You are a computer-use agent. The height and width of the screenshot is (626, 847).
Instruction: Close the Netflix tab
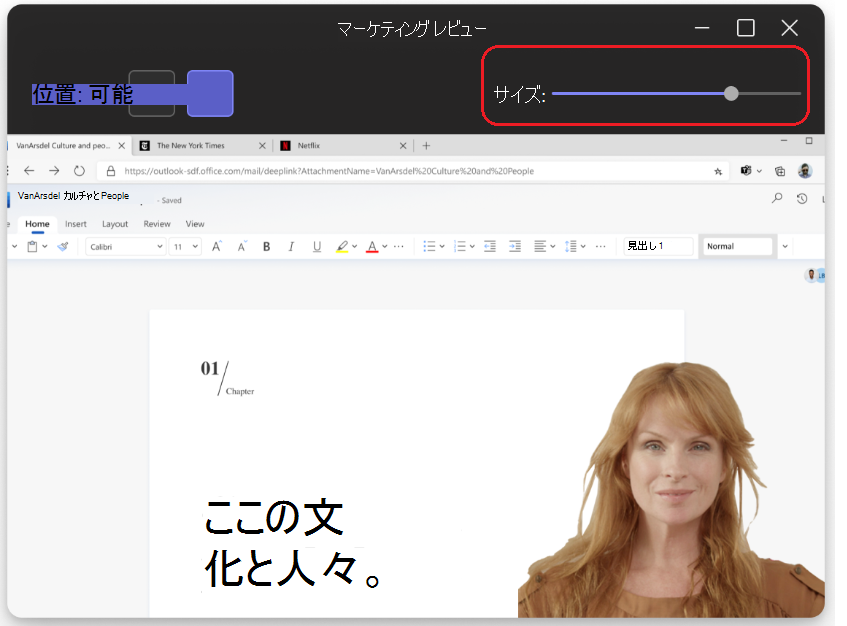403,146
